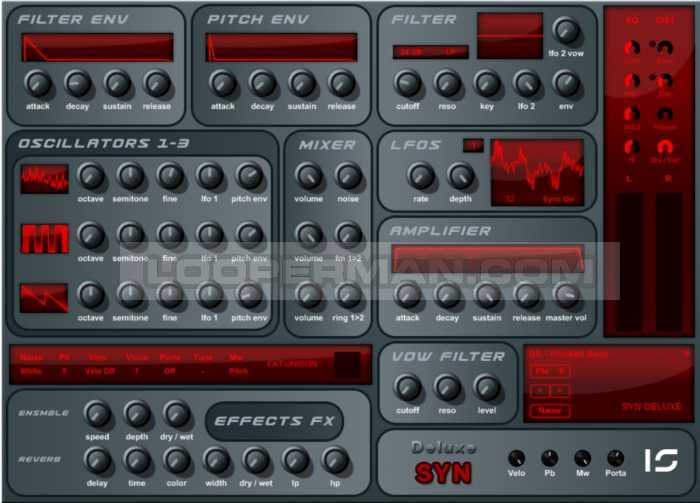Adjust the Filter reso knob
This screenshot has width=700, height=503.
point(447,83)
